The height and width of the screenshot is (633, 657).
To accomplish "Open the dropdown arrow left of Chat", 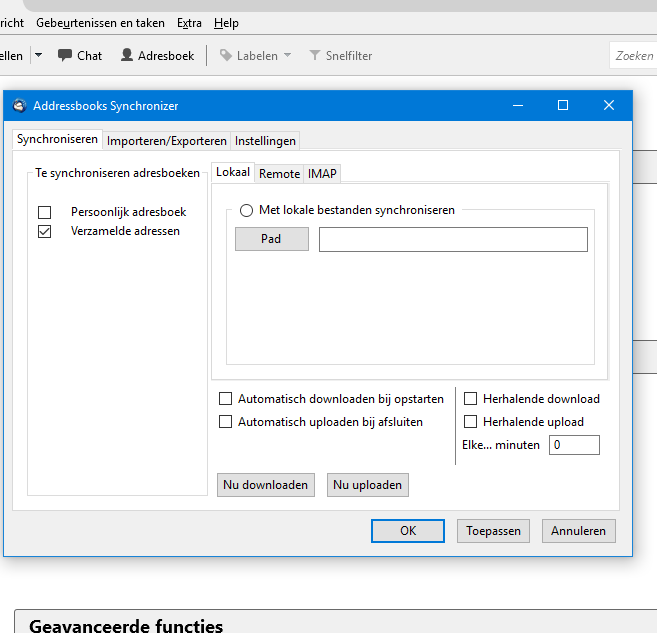I will (38, 56).
